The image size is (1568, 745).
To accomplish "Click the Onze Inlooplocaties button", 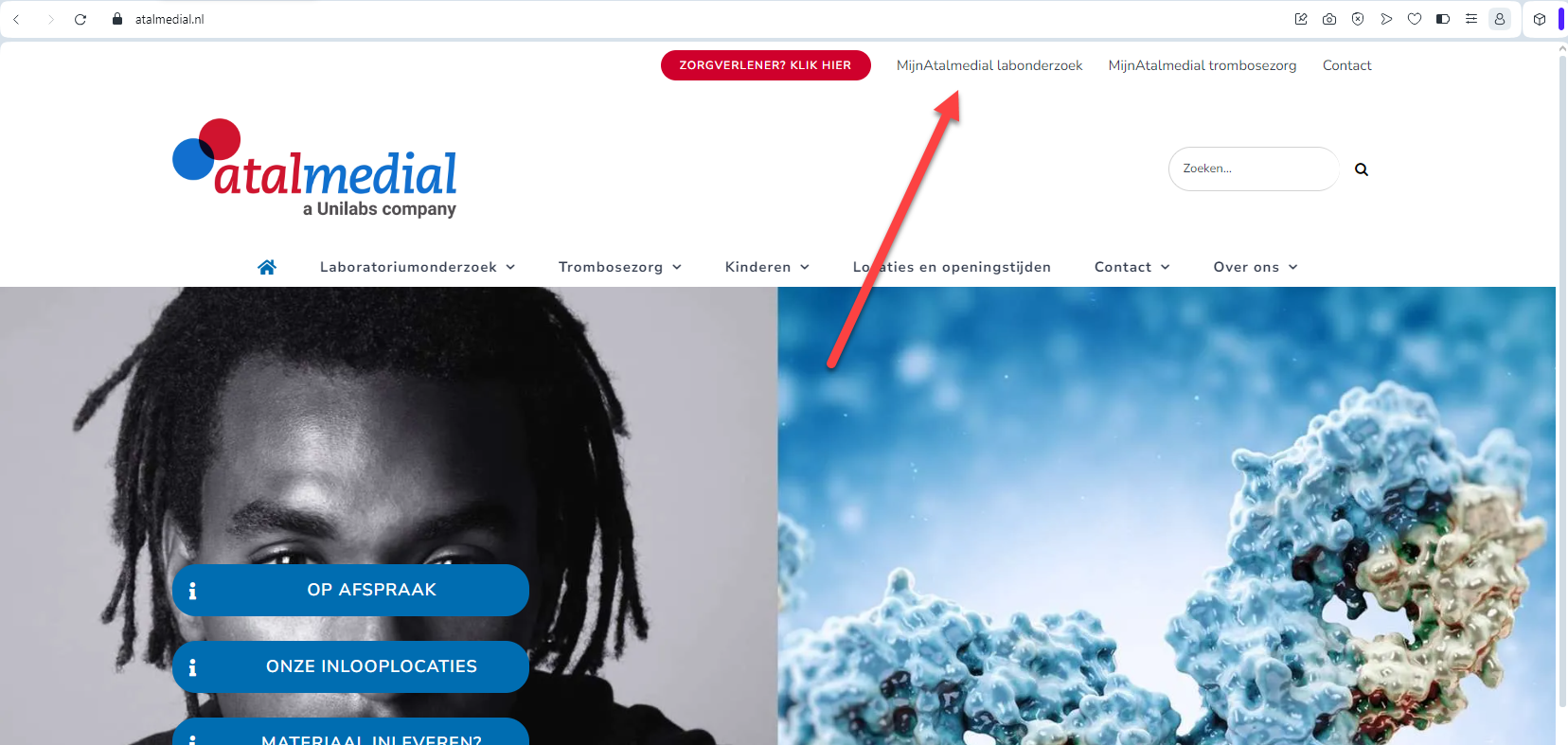I will [350, 666].
